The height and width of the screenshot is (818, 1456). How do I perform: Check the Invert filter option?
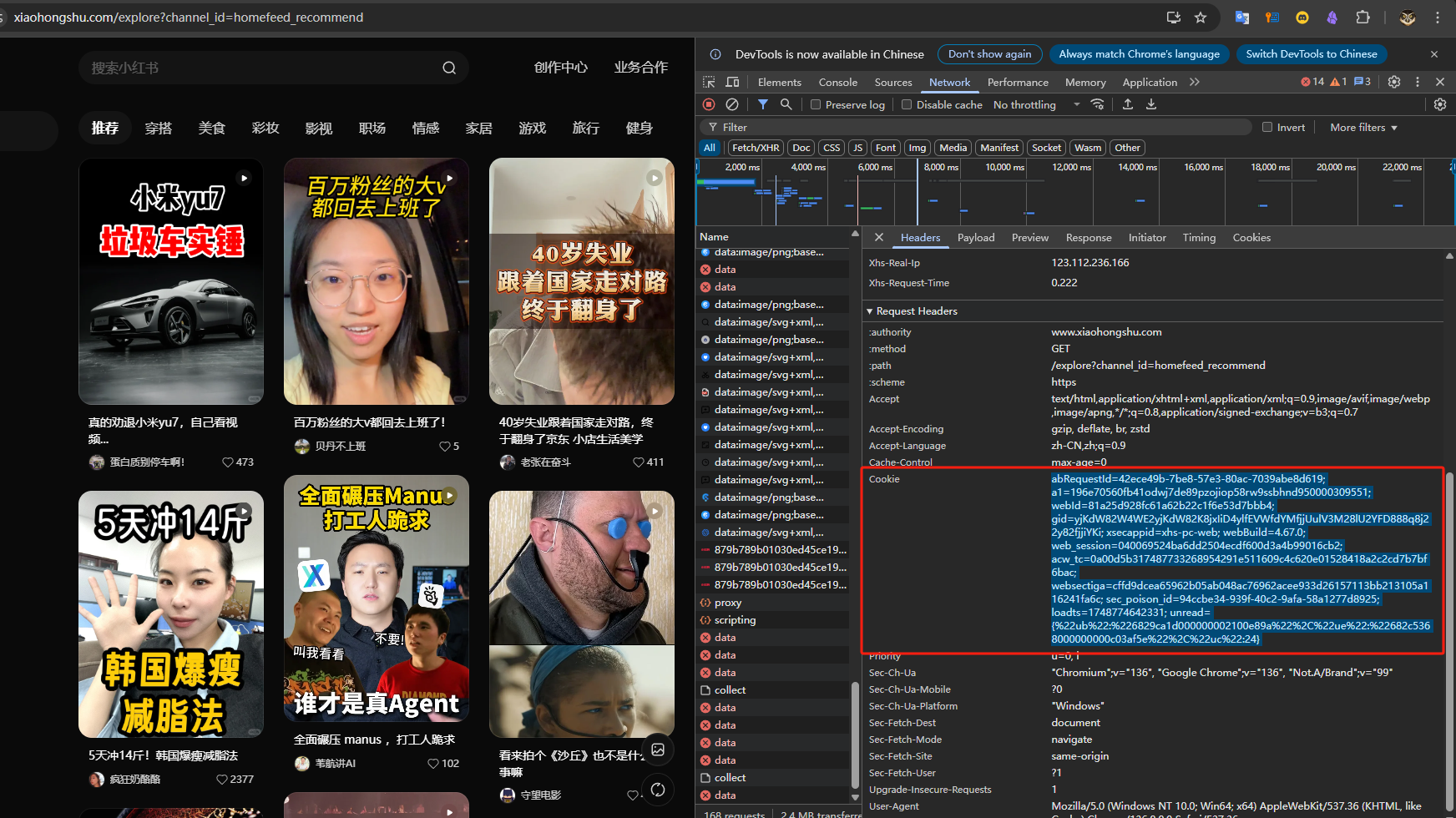point(1266,127)
